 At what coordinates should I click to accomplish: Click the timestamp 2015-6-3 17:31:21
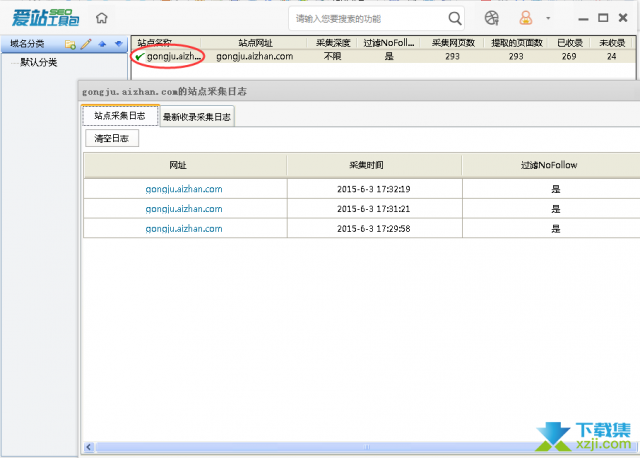pyautogui.click(x=373, y=209)
